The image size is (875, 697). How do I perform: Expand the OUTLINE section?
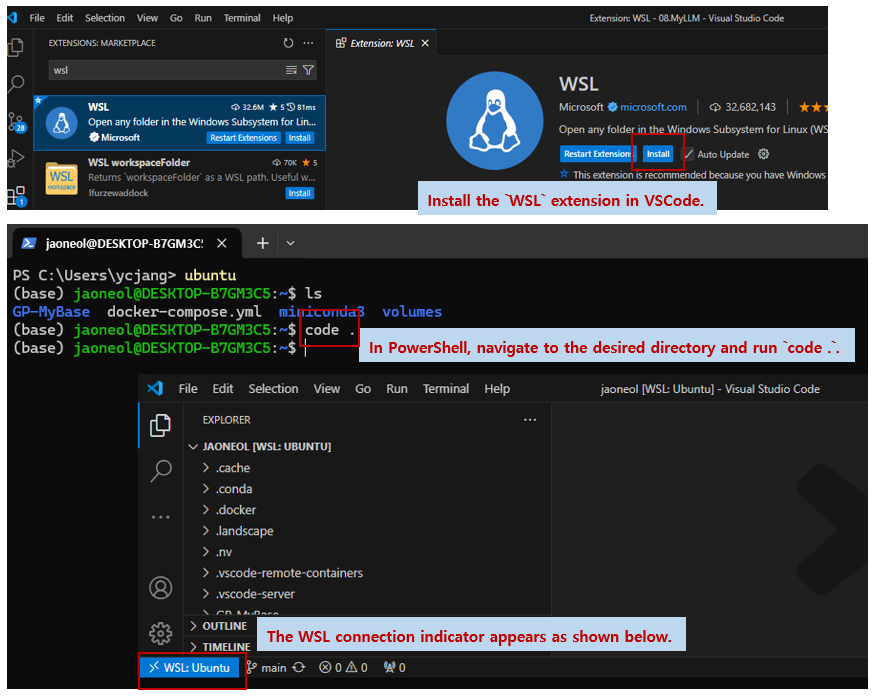(x=218, y=626)
